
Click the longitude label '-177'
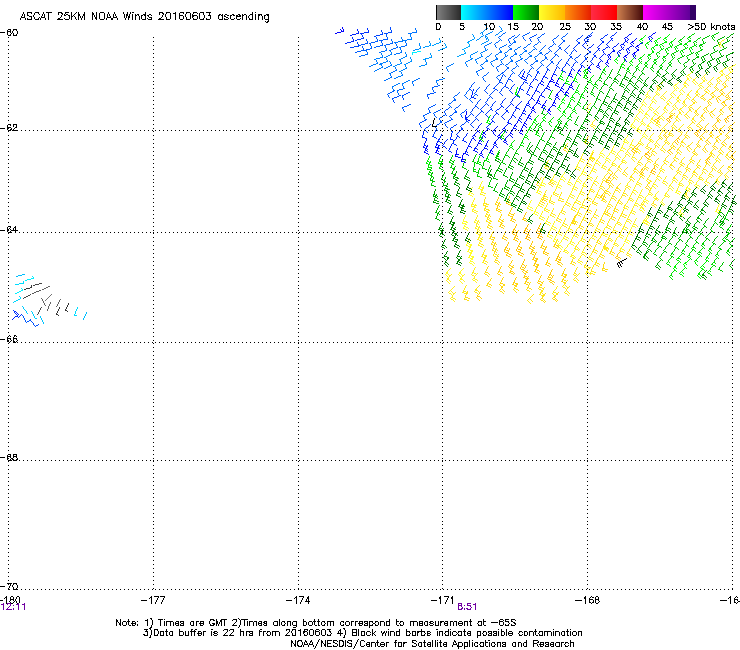[x=153, y=600]
